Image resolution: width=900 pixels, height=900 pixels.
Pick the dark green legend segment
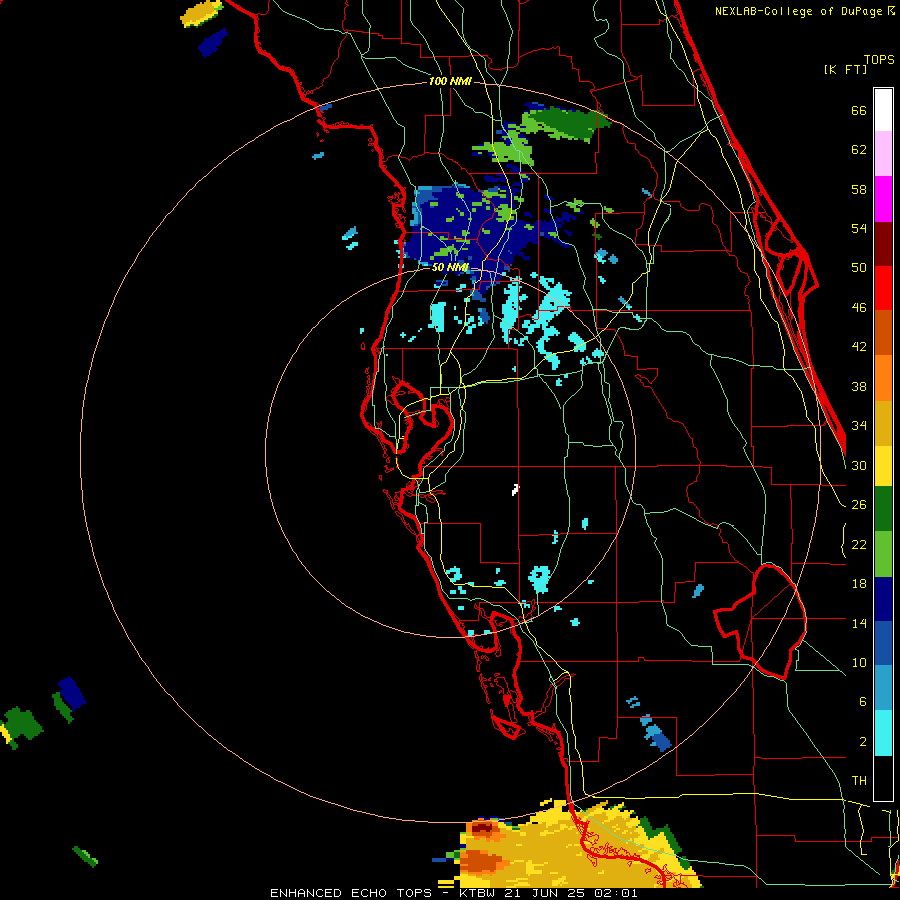tap(883, 509)
